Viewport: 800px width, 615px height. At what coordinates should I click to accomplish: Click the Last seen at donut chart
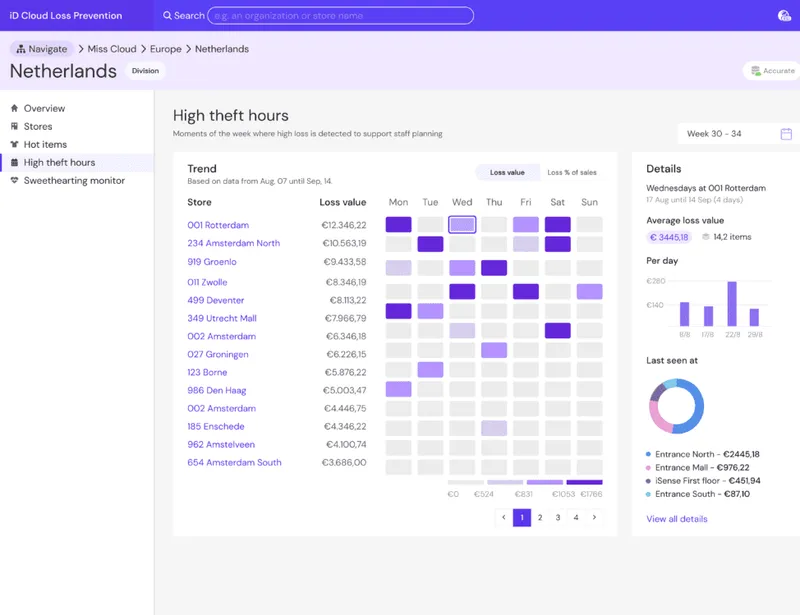pos(676,406)
